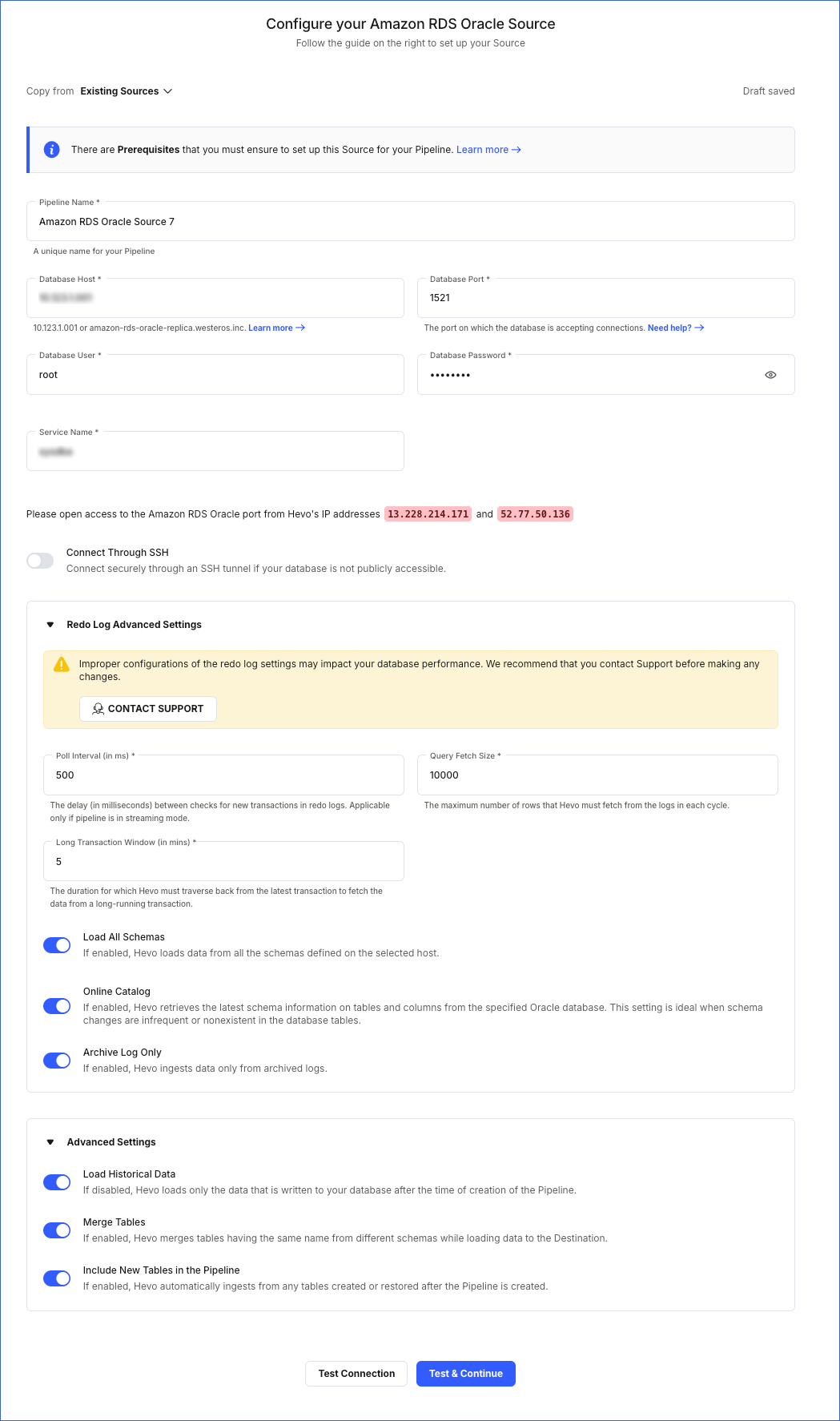The image size is (840, 1421).
Task: Disable Load Historical Data toggle
Action: tap(57, 1182)
